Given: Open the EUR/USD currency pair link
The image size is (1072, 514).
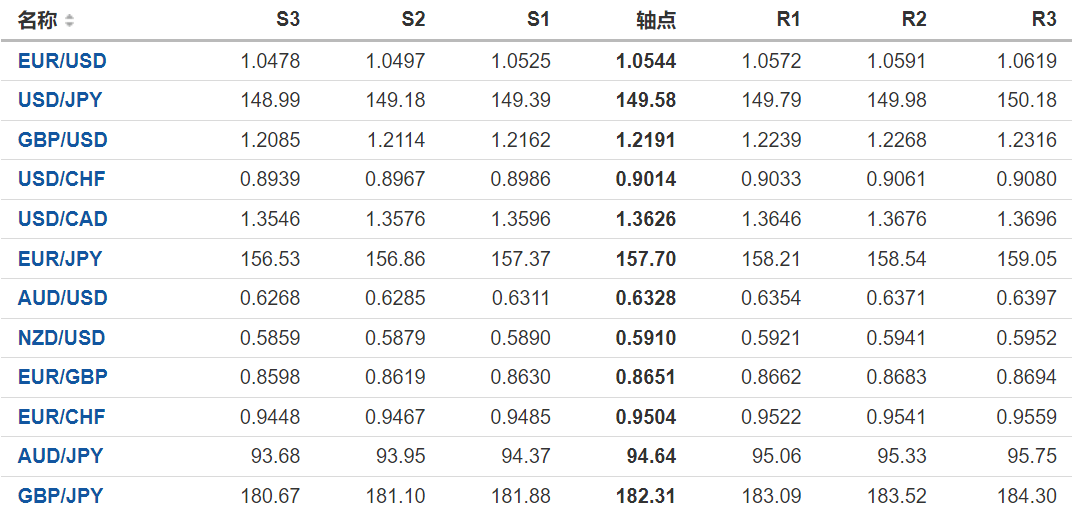Looking at the screenshot, I should click(62, 61).
